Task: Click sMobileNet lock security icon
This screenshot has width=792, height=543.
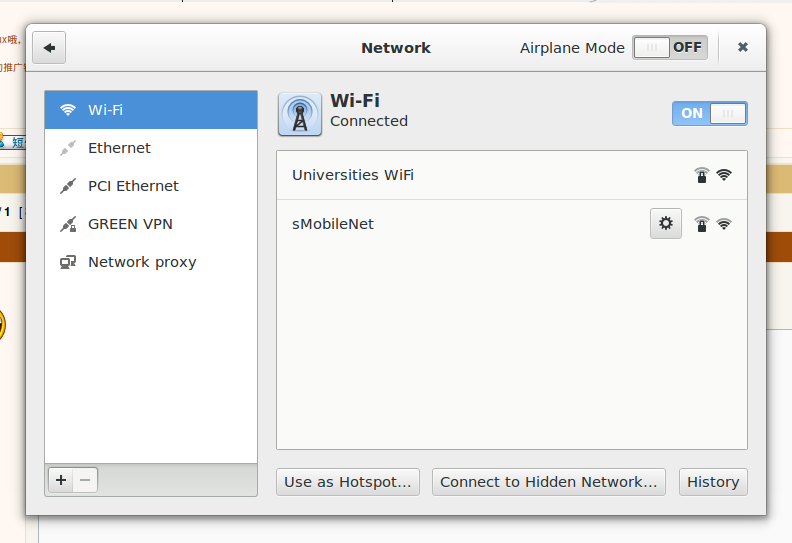Action: [702, 224]
